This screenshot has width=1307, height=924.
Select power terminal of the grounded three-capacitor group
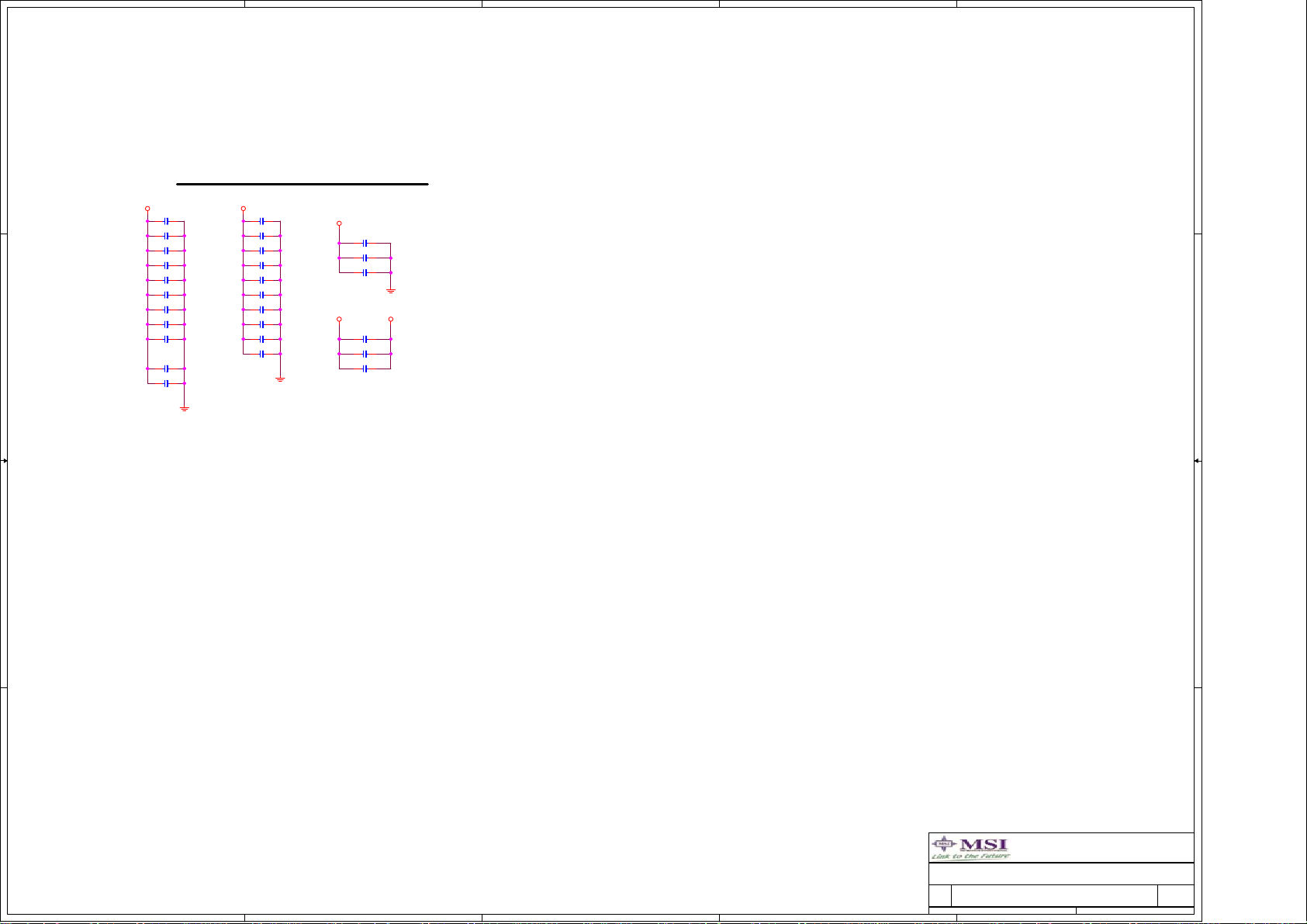[339, 223]
